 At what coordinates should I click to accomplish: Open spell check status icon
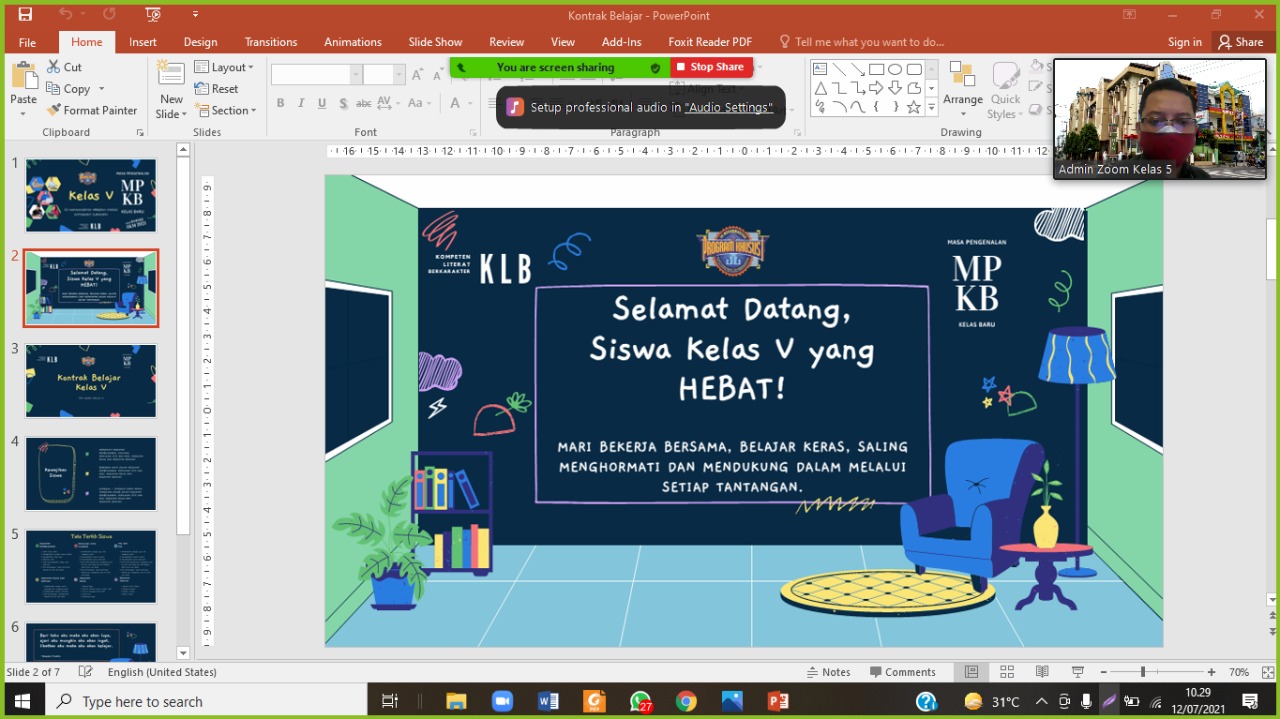pos(86,672)
